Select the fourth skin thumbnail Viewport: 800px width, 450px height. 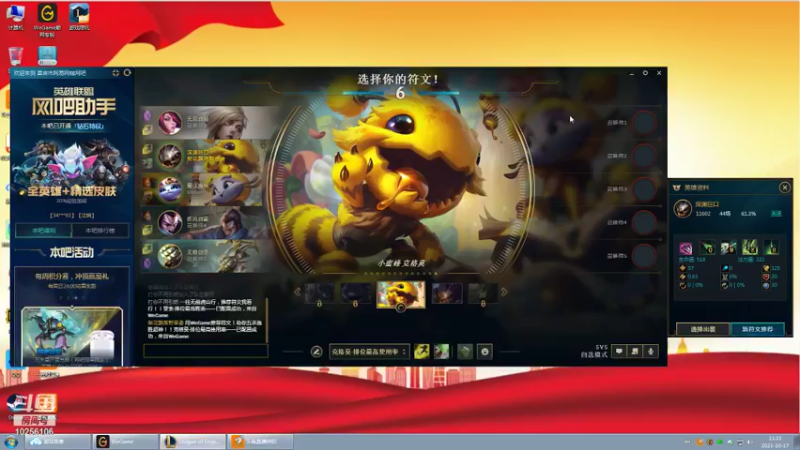447,294
